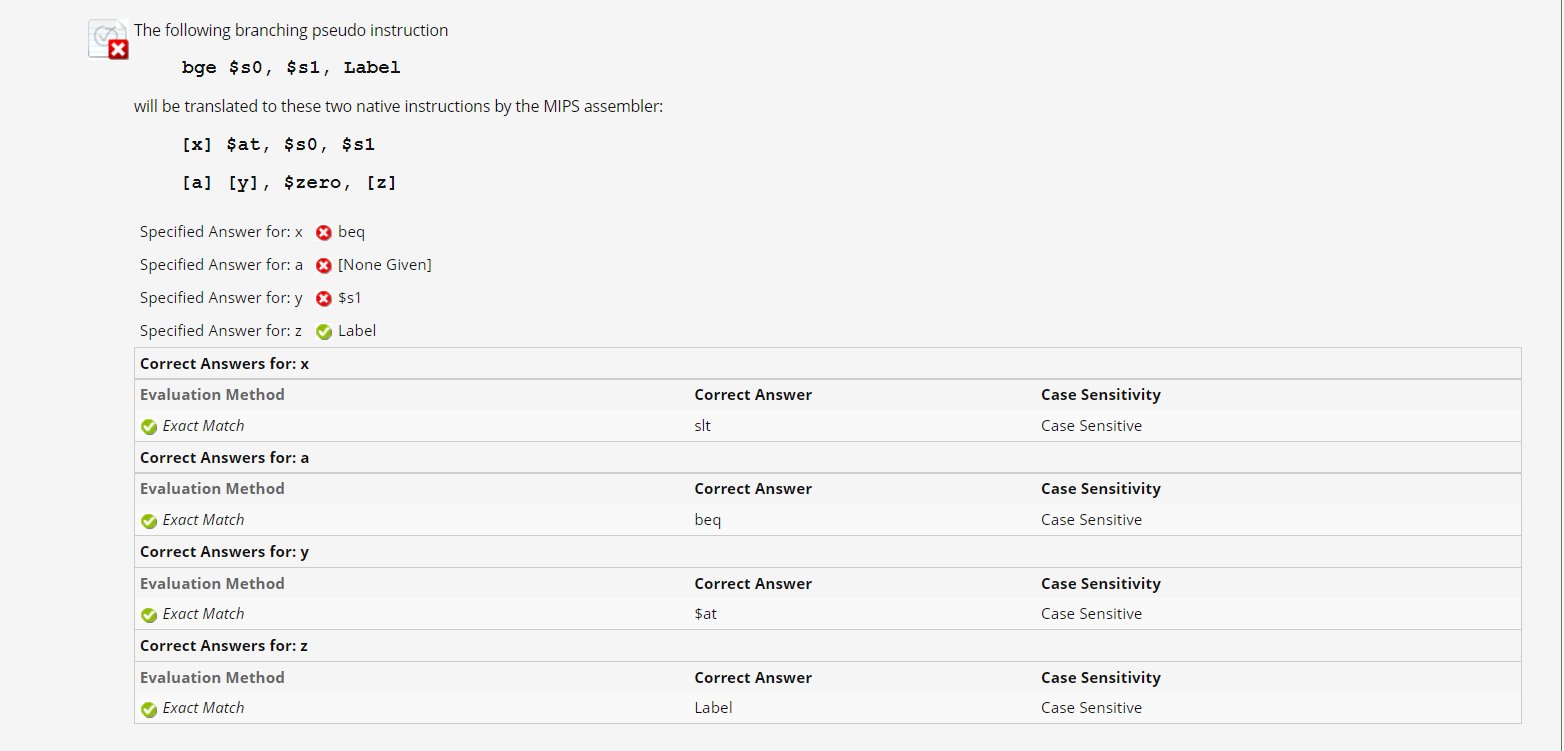Click the native instruction line '[x] $at, $s0, $s1'
This screenshot has height=751, width=1564.
(x=278, y=145)
